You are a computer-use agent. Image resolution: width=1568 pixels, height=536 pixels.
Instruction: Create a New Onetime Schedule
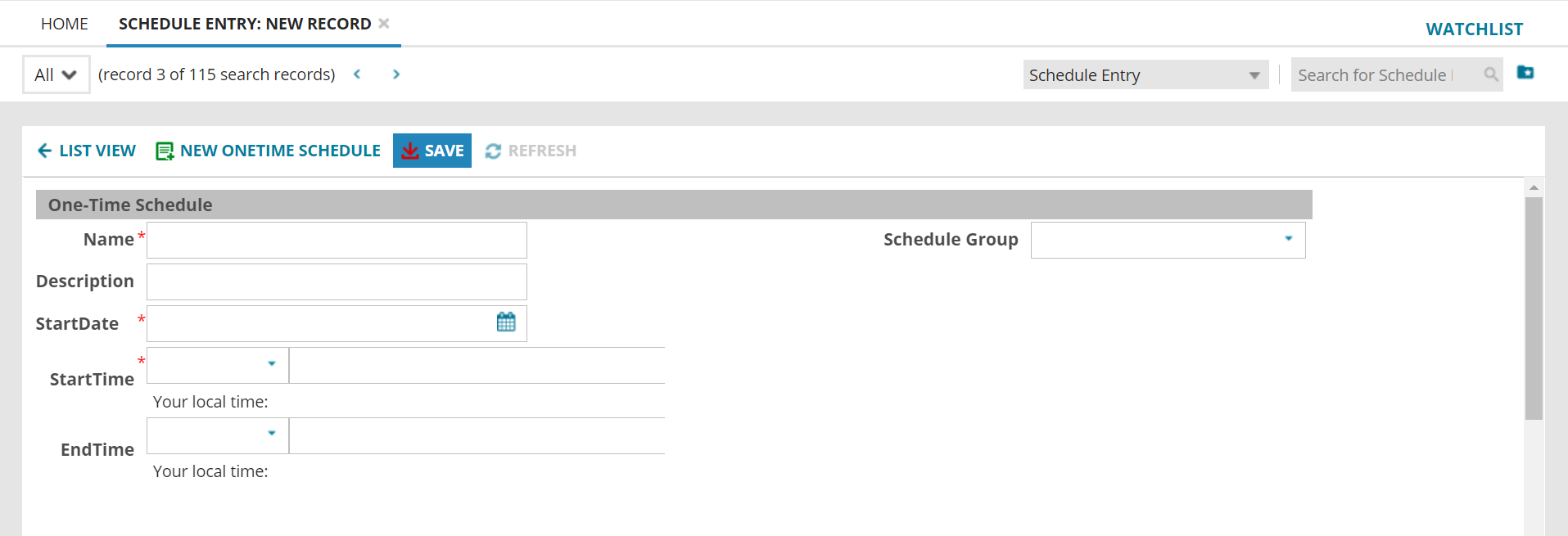(x=269, y=151)
